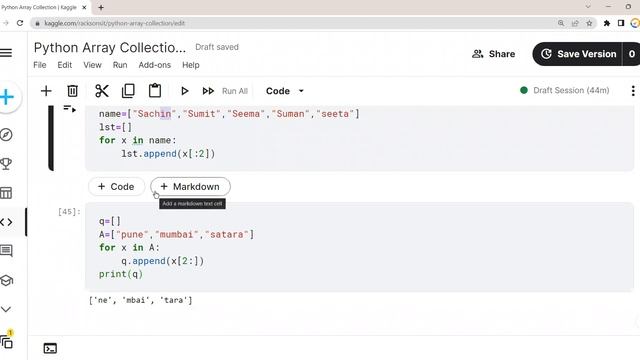Image resolution: width=640 pixels, height=360 pixels.
Task: Copy the selected cell with copy icon
Action: point(128,91)
